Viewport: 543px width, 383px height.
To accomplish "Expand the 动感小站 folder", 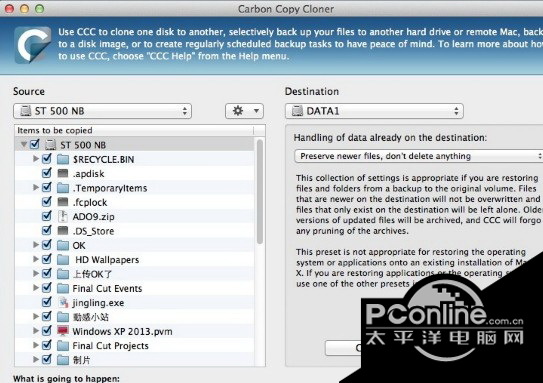I will coord(35,317).
